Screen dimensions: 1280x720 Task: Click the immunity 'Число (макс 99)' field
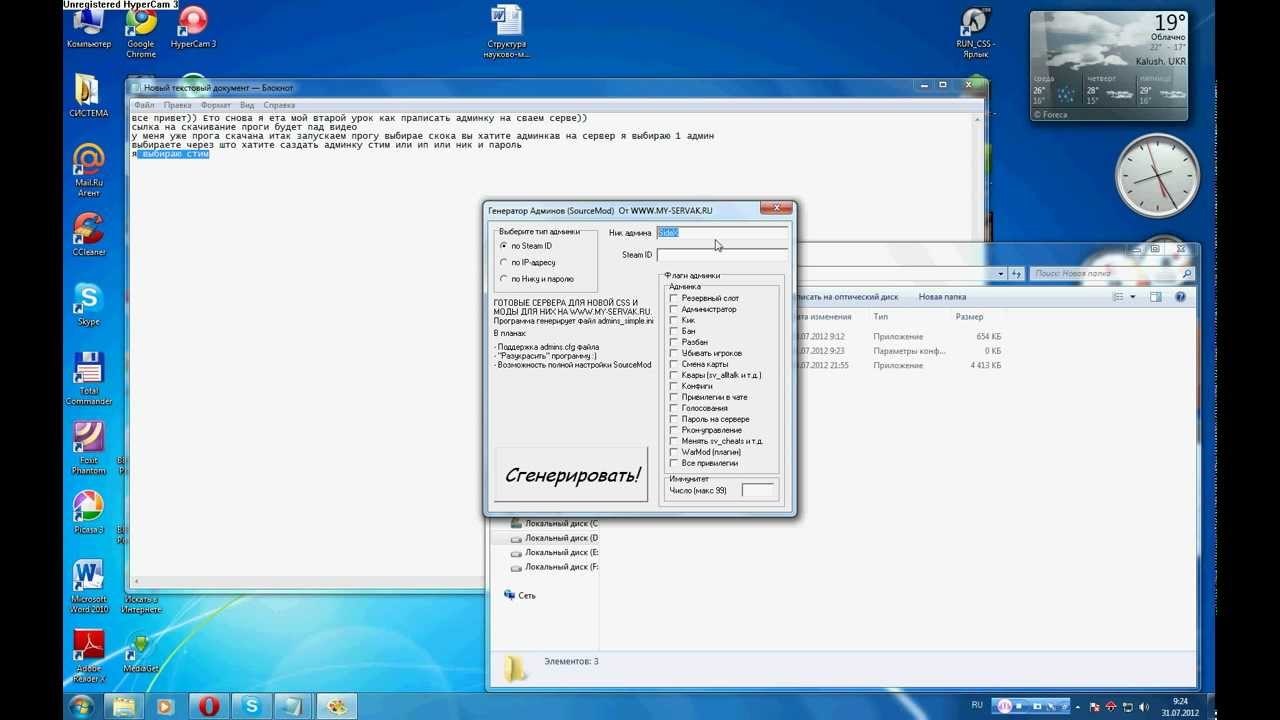point(758,490)
